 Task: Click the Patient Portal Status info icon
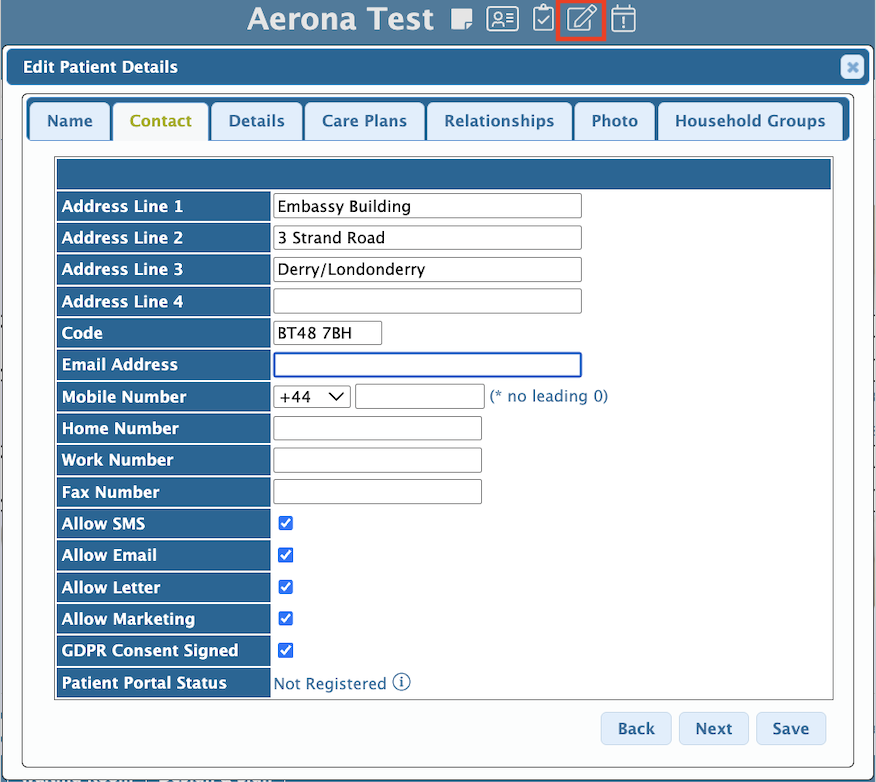click(x=401, y=682)
